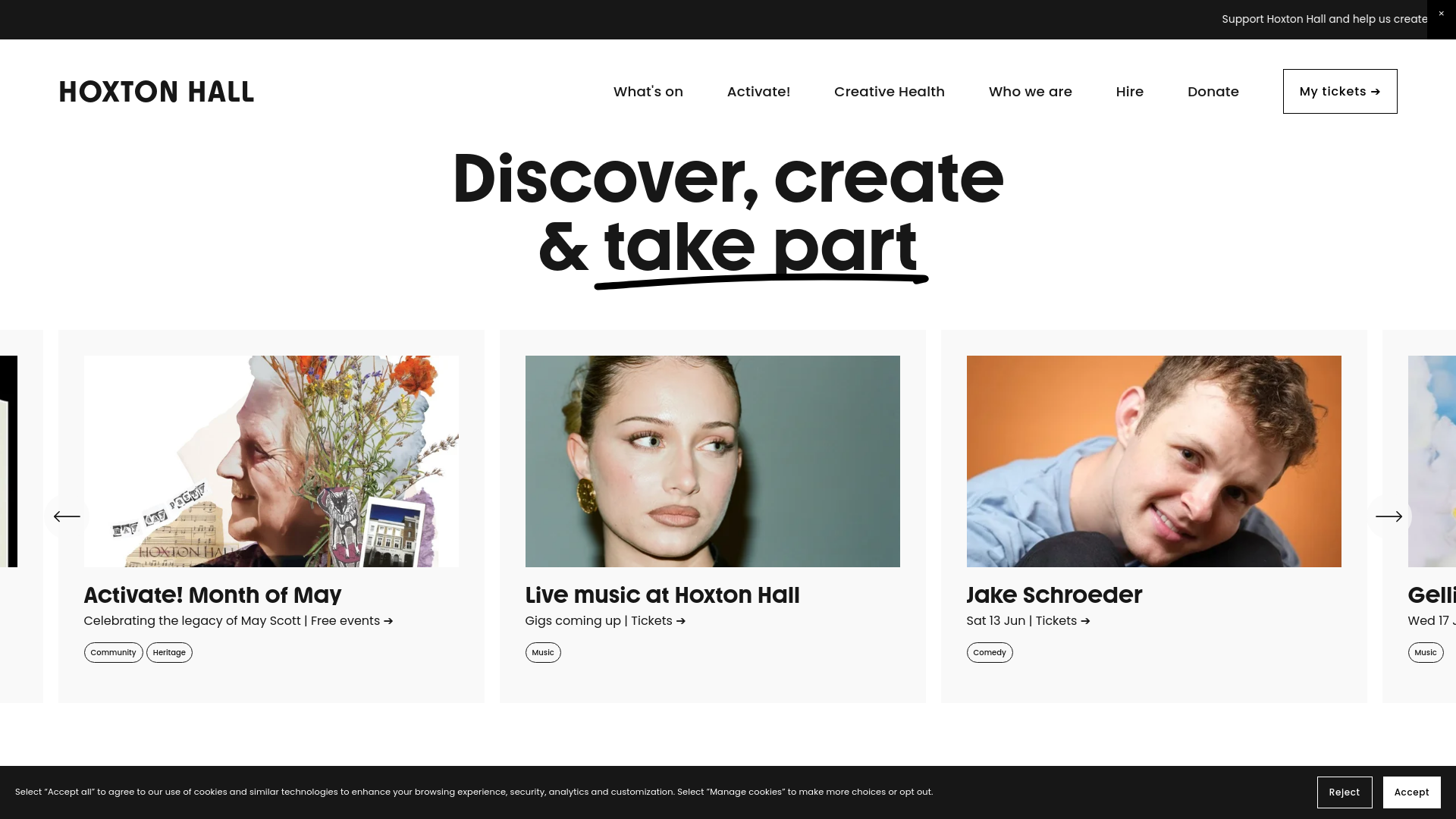Click Support Hoxton Hall banner text
This screenshot has width=1456, height=819.
click(x=1324, y=19)
